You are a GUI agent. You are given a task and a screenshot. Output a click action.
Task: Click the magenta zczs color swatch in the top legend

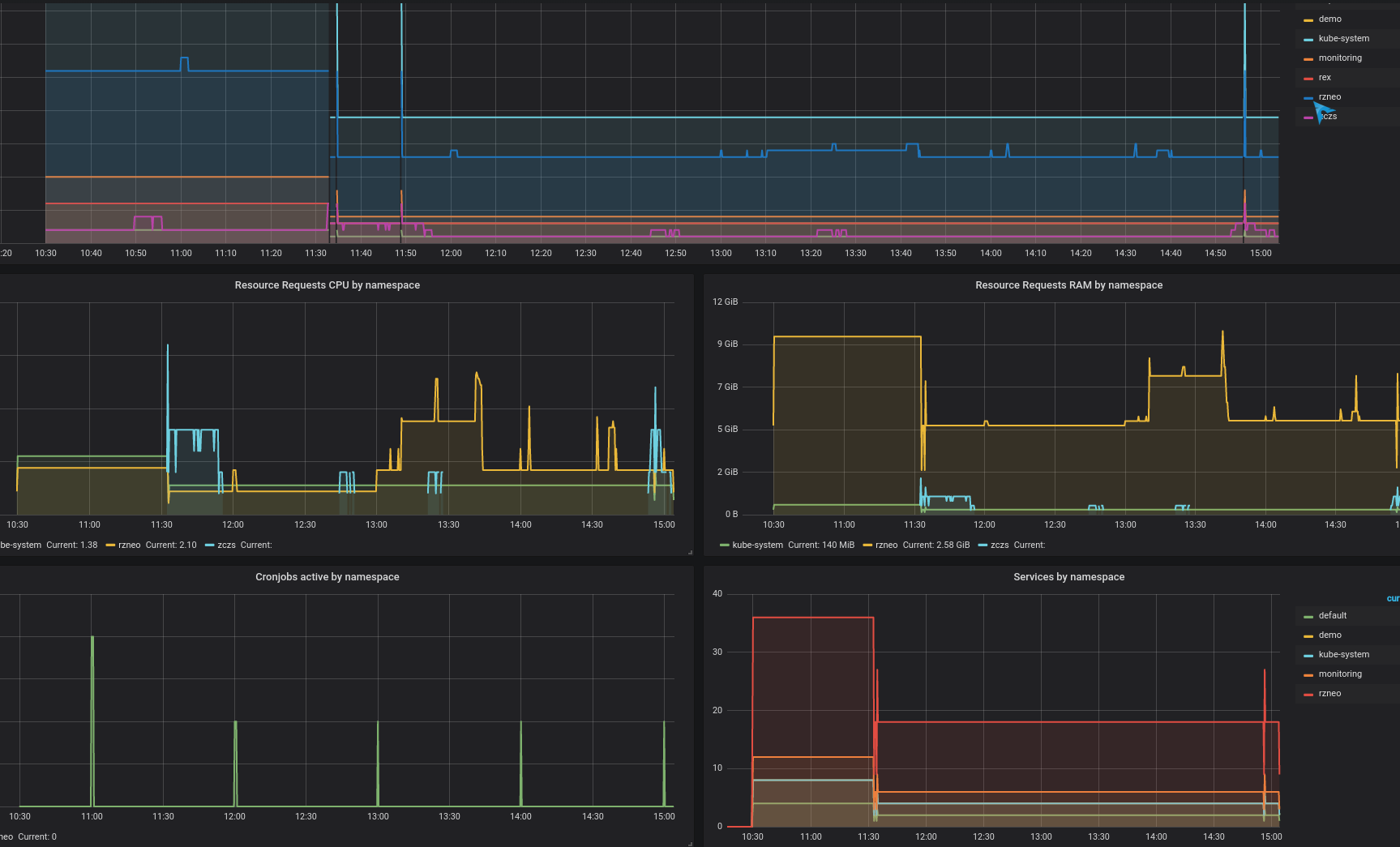pos(1308,118)
